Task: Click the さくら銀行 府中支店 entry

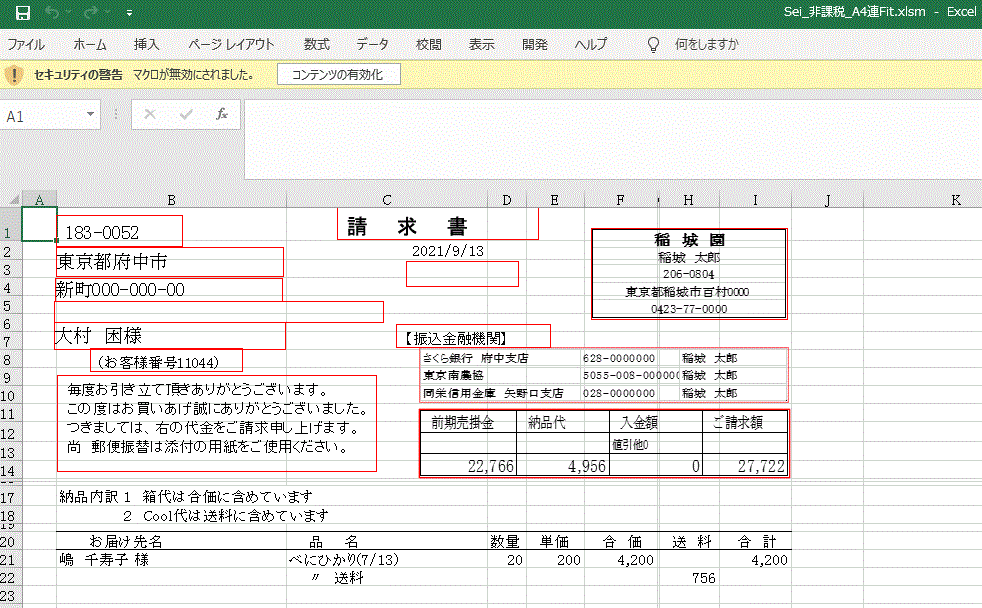Action: 475,358
